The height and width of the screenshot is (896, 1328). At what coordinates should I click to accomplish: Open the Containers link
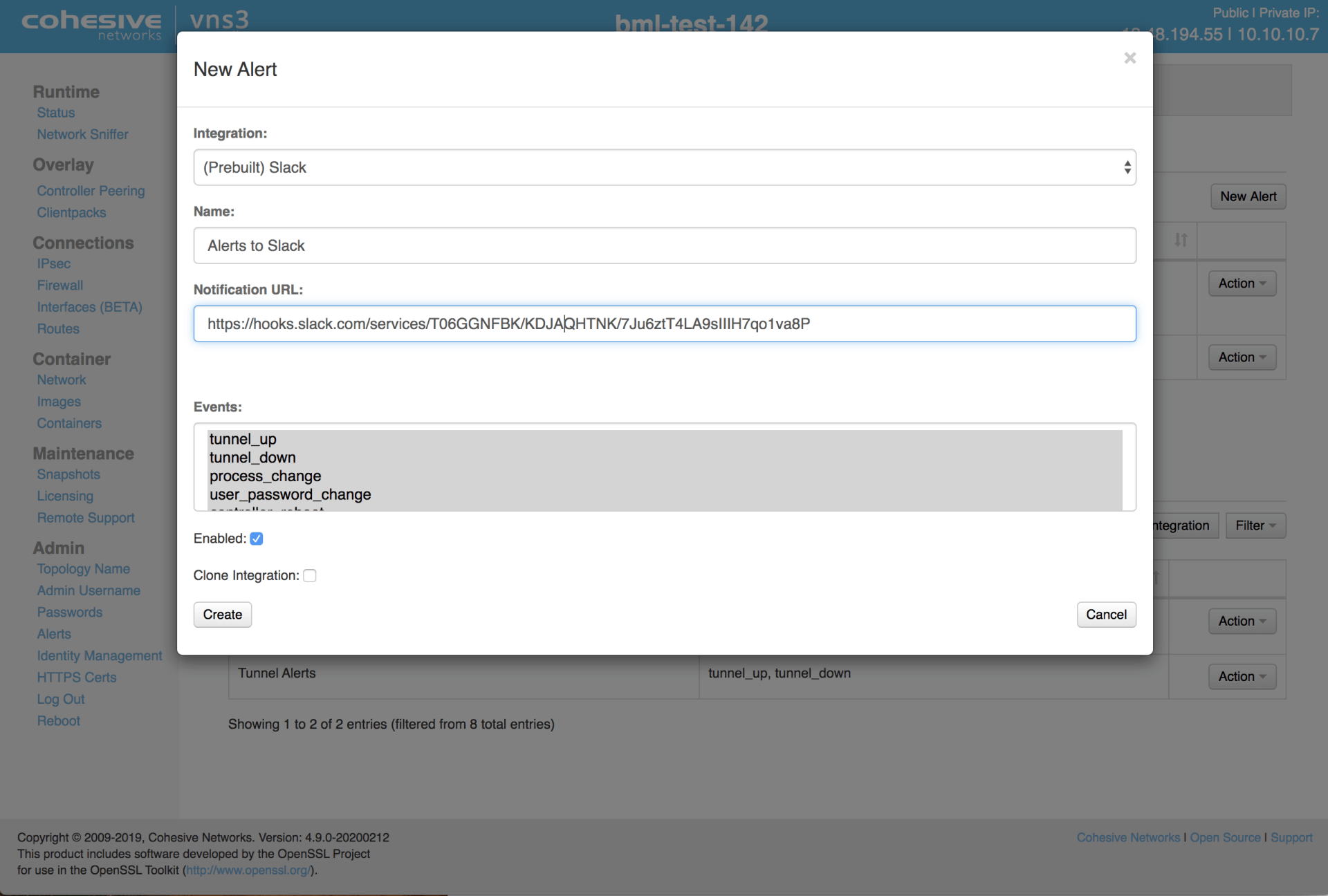[69, 423]
